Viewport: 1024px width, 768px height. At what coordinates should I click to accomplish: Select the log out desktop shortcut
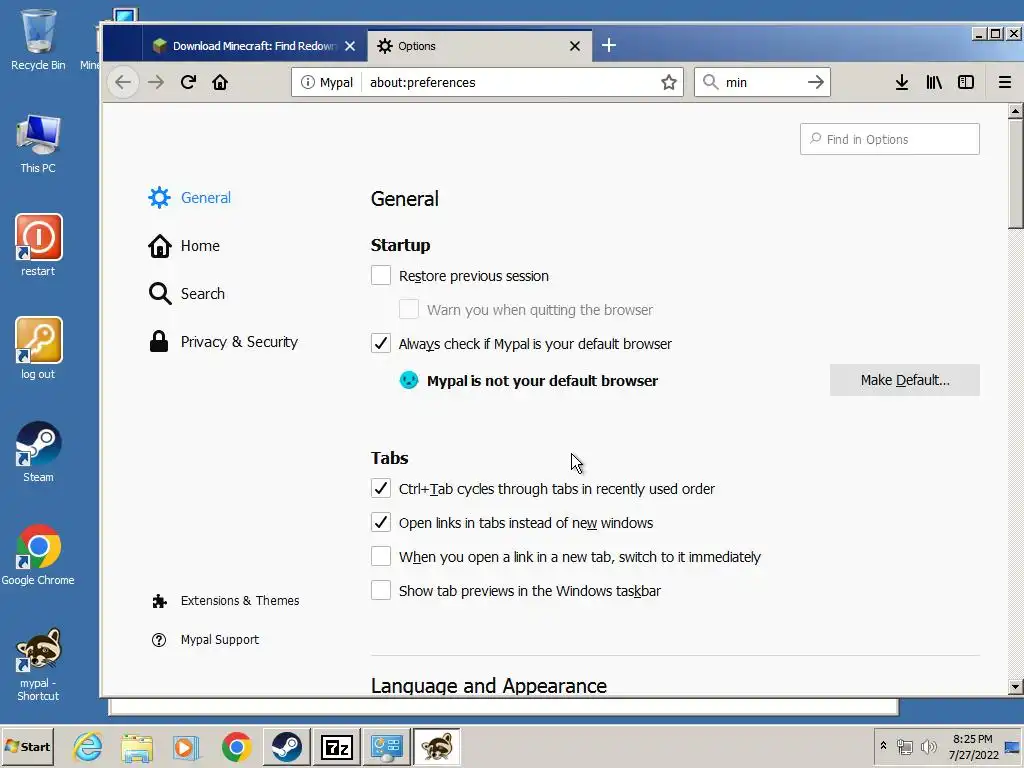[x=38, y=349]
